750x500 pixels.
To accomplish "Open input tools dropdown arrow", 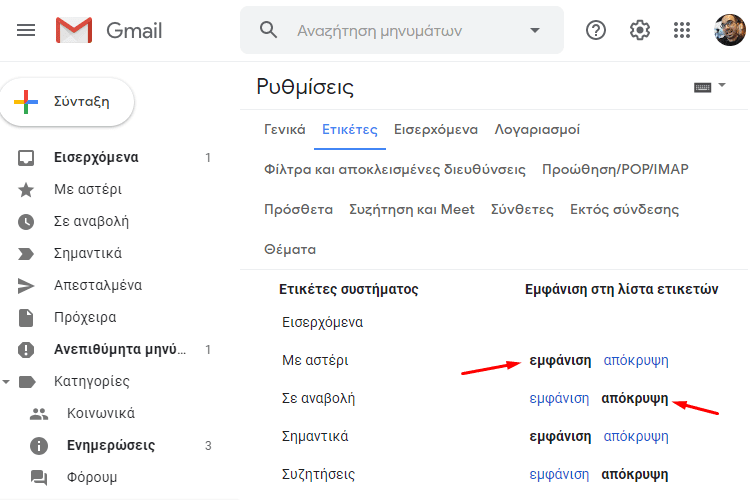I will click(x=722, y=85).
